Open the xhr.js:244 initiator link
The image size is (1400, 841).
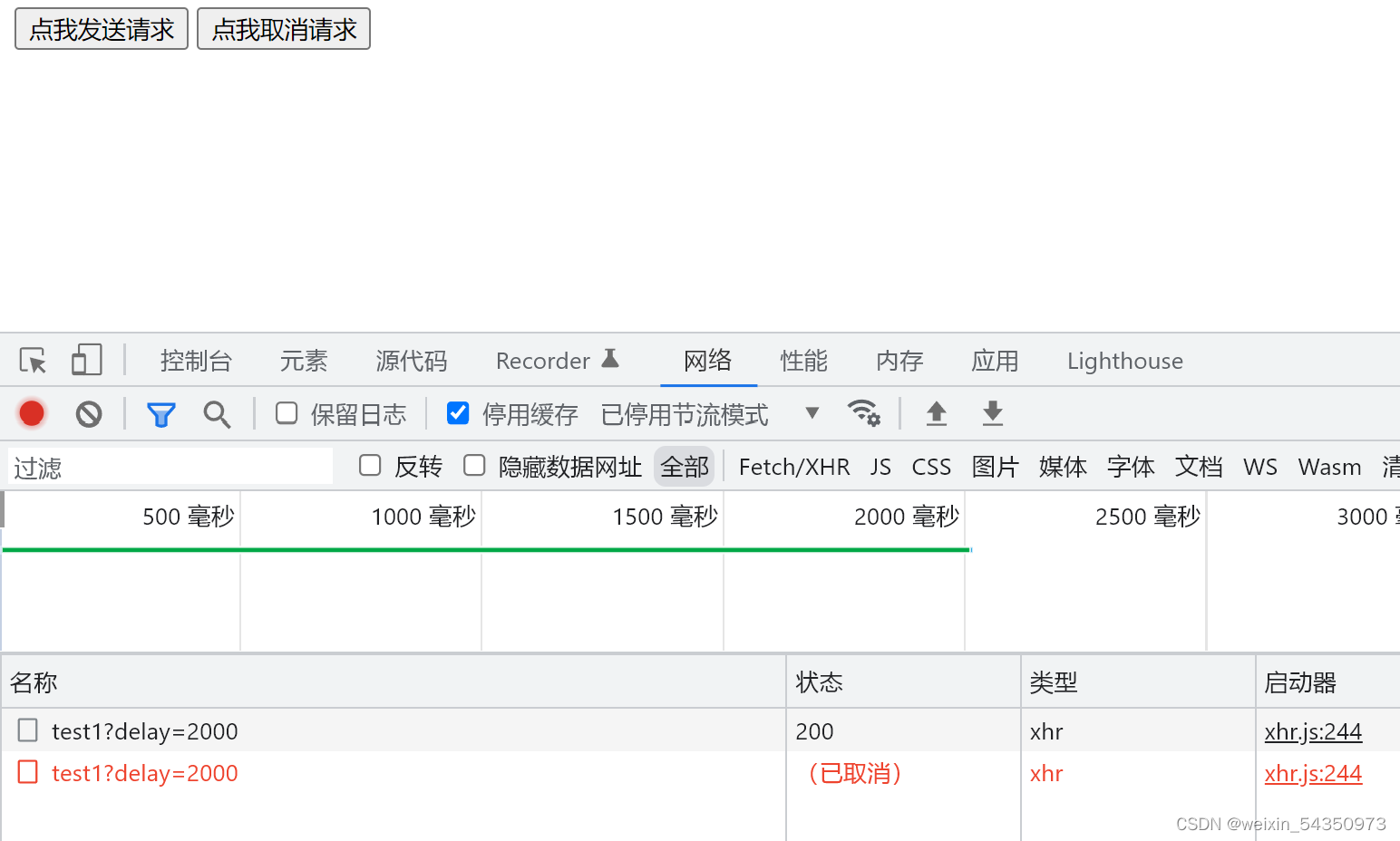tap(1313, 730)
